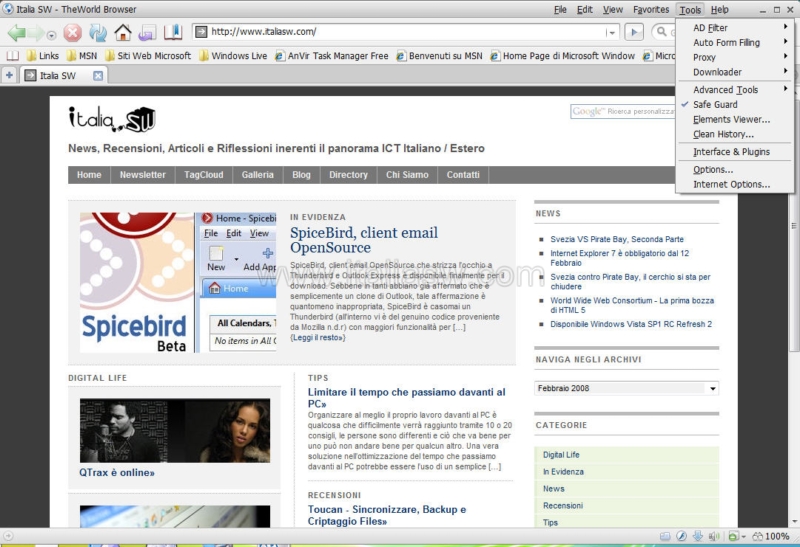Add a new tab with plus button
This screenshot has width=800, height=547.
click(x=9, y=76)
